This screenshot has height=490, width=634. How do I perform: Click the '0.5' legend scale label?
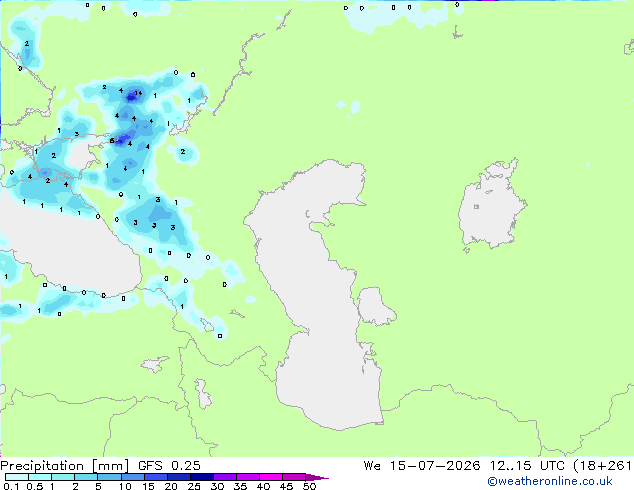pyautogui.click(x=35, y=486)
